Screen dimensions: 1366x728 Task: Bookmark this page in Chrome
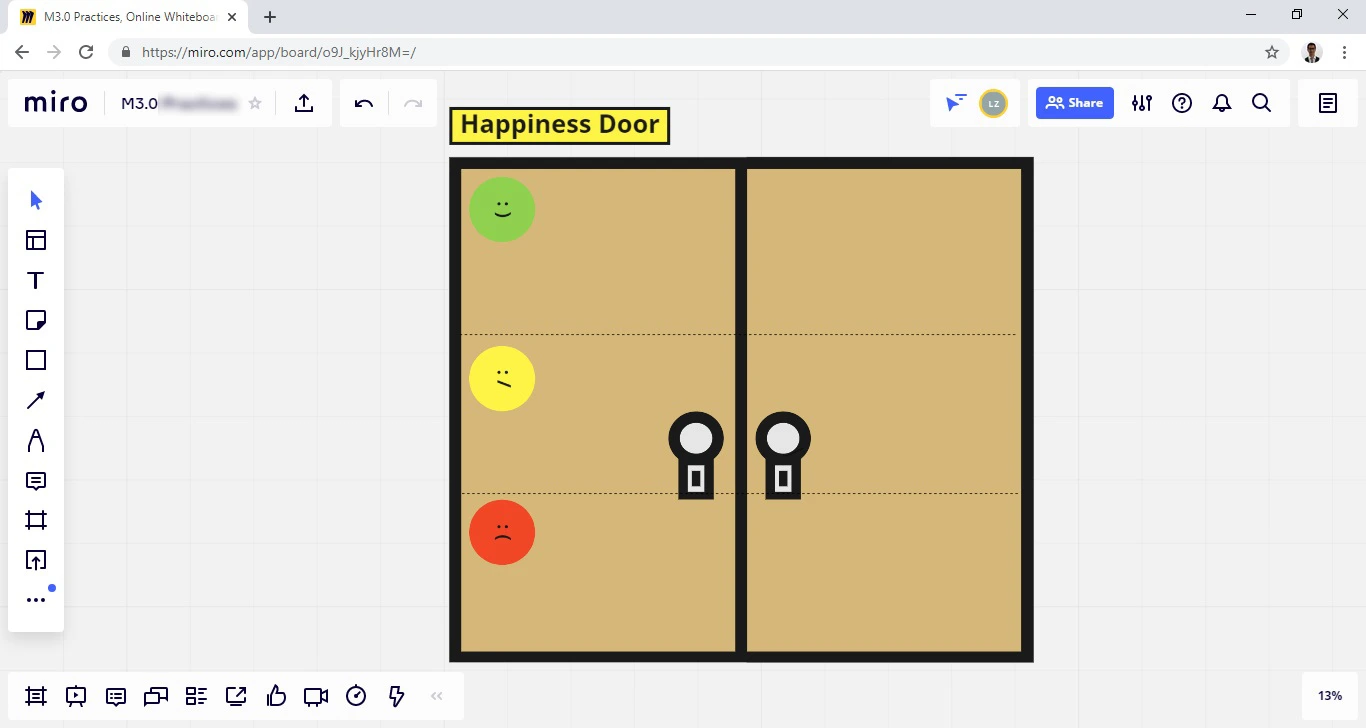1272,52
